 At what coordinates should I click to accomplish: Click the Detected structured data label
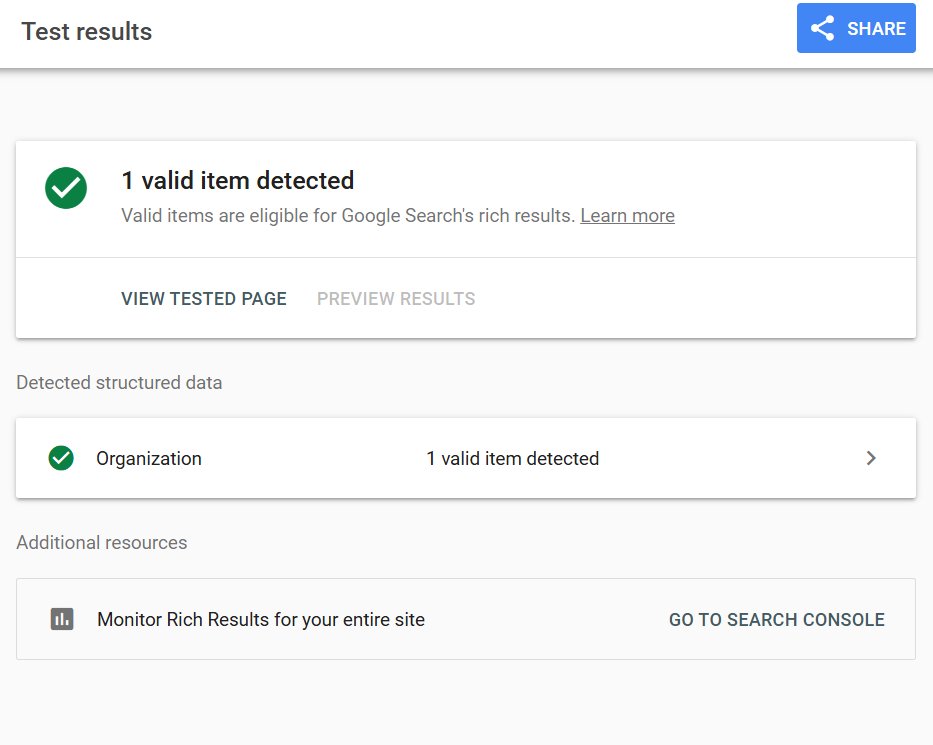coord(119,383)
